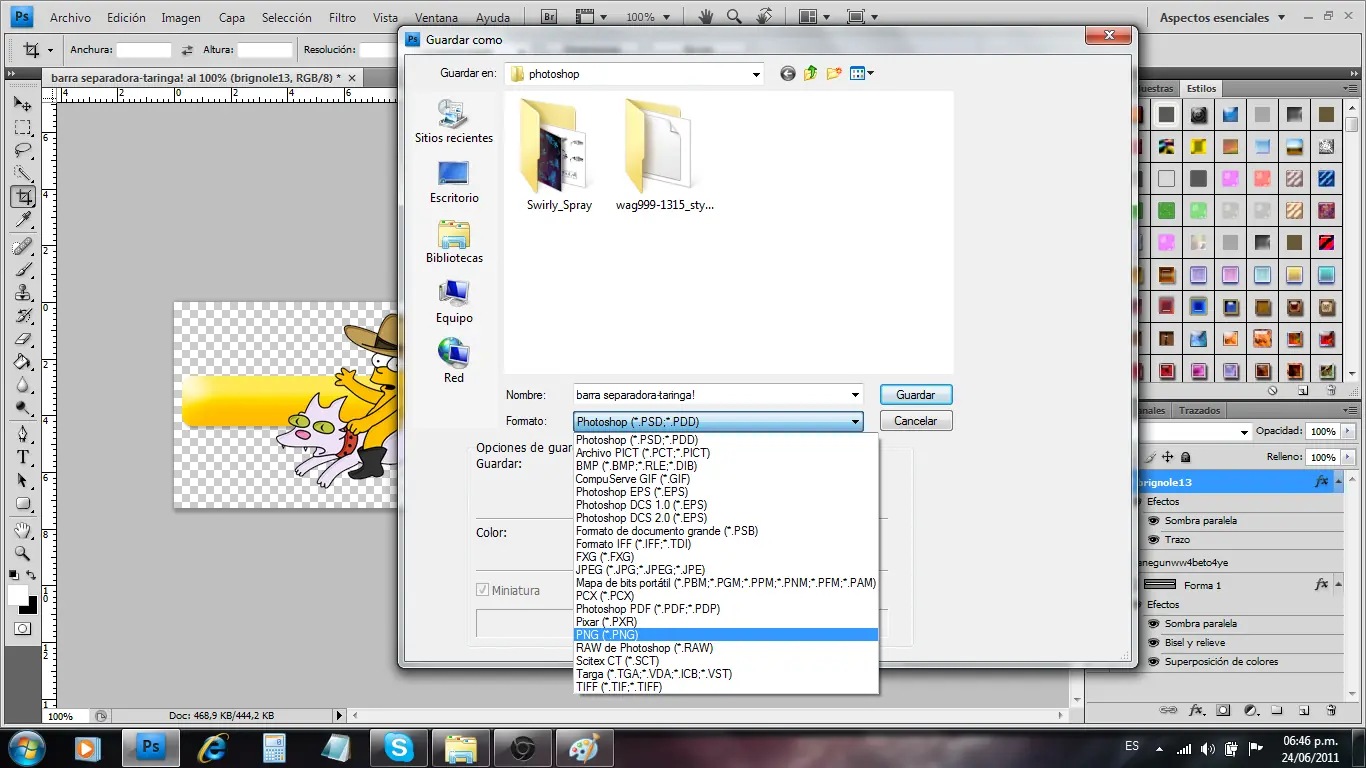Create a new folder in save dialog
Screen dimensions: 1366x768
834,73
